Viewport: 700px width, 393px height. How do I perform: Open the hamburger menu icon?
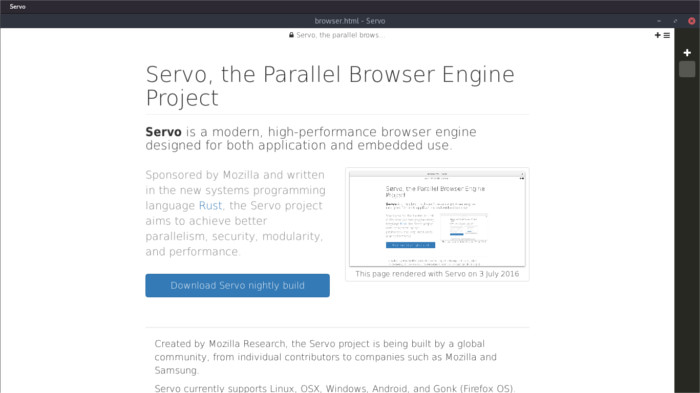coord(667,35)
